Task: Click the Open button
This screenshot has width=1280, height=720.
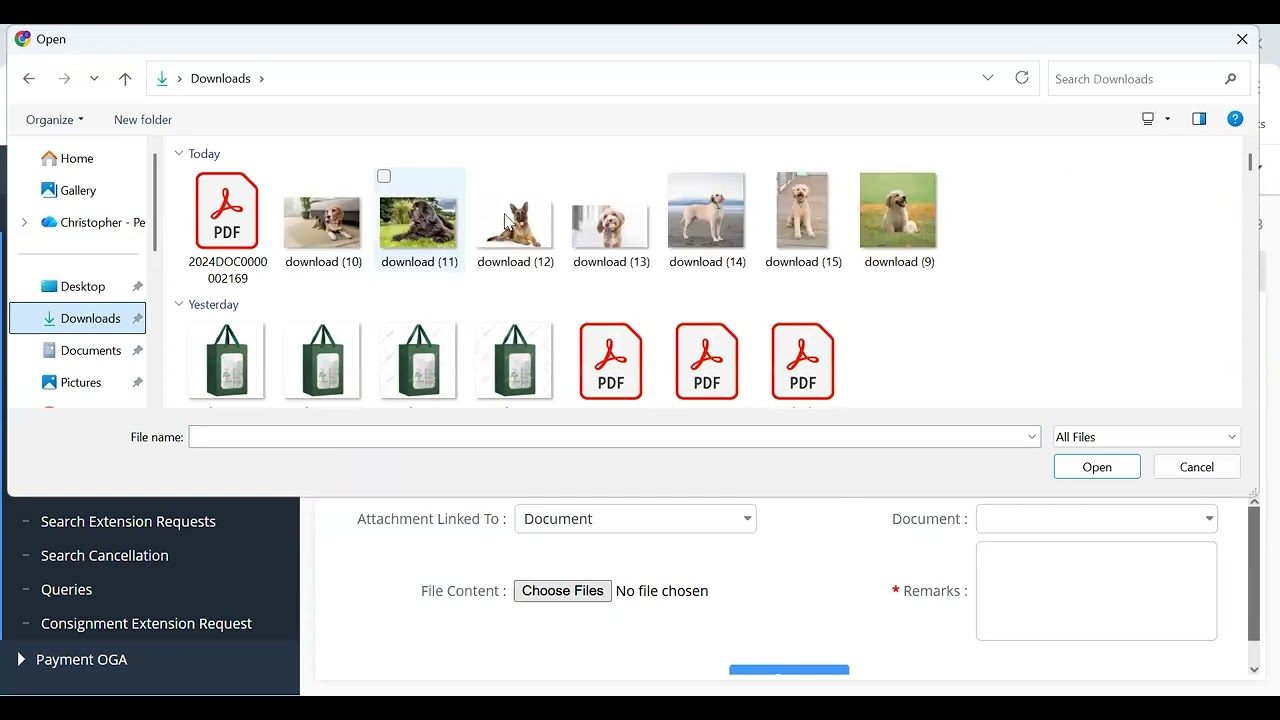Action: tap(1097, 467)
